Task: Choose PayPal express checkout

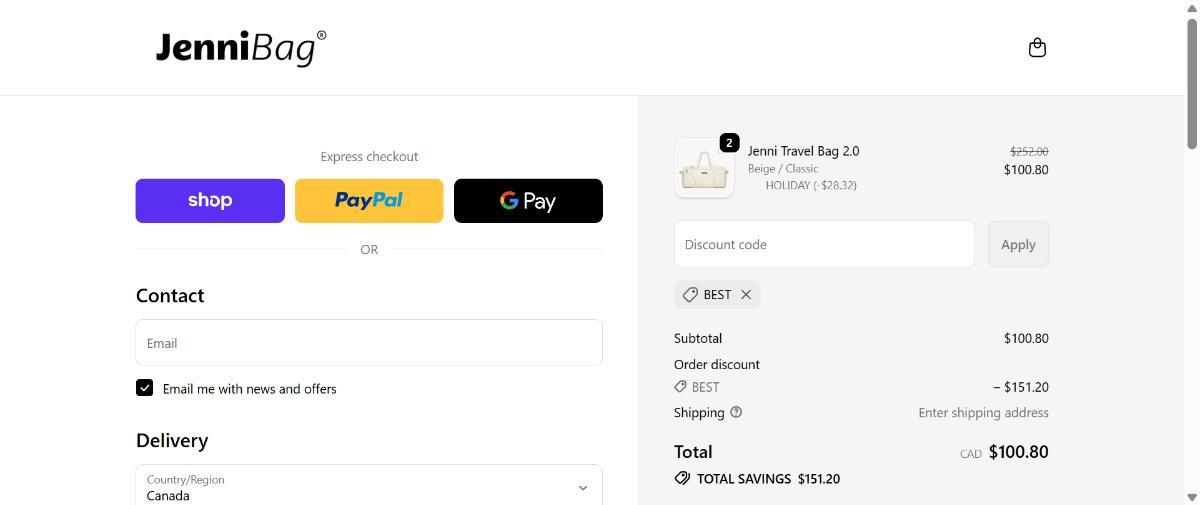Action: pos(369,201)
